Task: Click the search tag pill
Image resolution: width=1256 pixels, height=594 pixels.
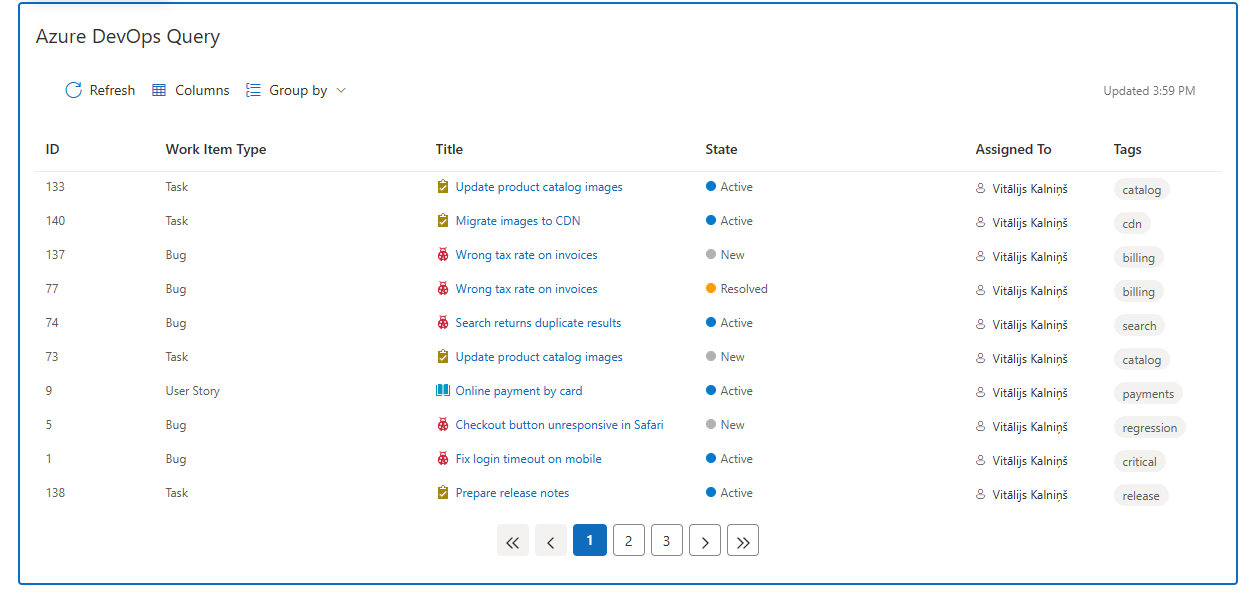Action: click(x=1139, y=326)
